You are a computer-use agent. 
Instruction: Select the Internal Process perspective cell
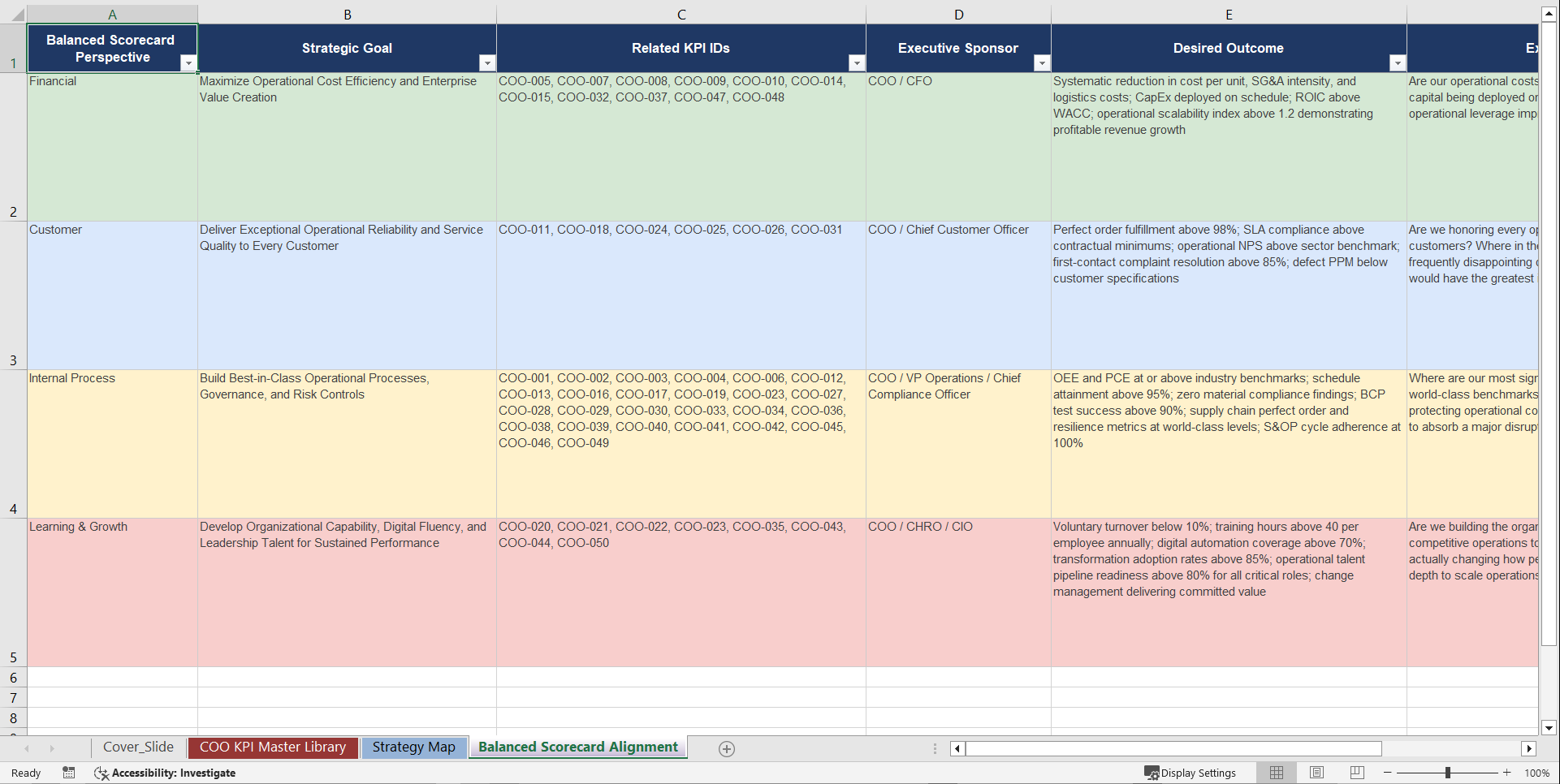(112, 444)
